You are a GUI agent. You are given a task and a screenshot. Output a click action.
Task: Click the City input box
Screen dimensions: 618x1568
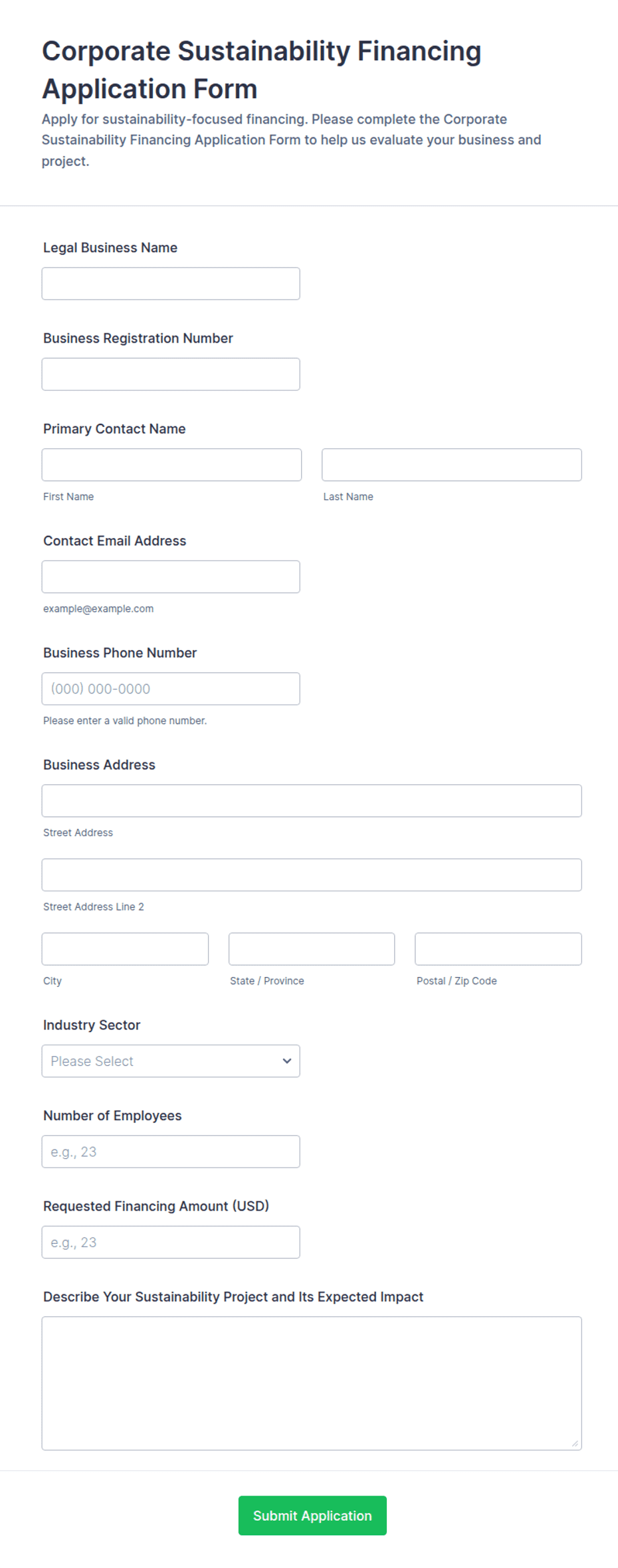click(x=125, y=949)
